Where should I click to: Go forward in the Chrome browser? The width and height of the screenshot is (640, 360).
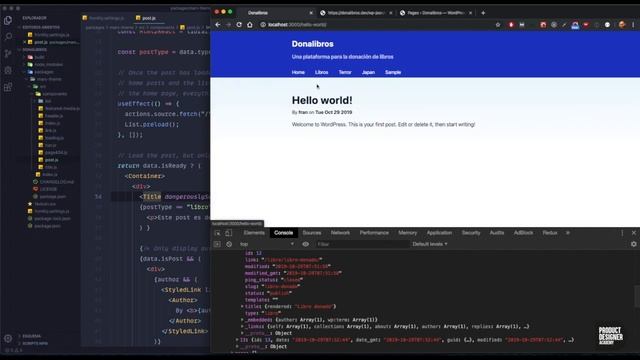(x=228, y=24)
